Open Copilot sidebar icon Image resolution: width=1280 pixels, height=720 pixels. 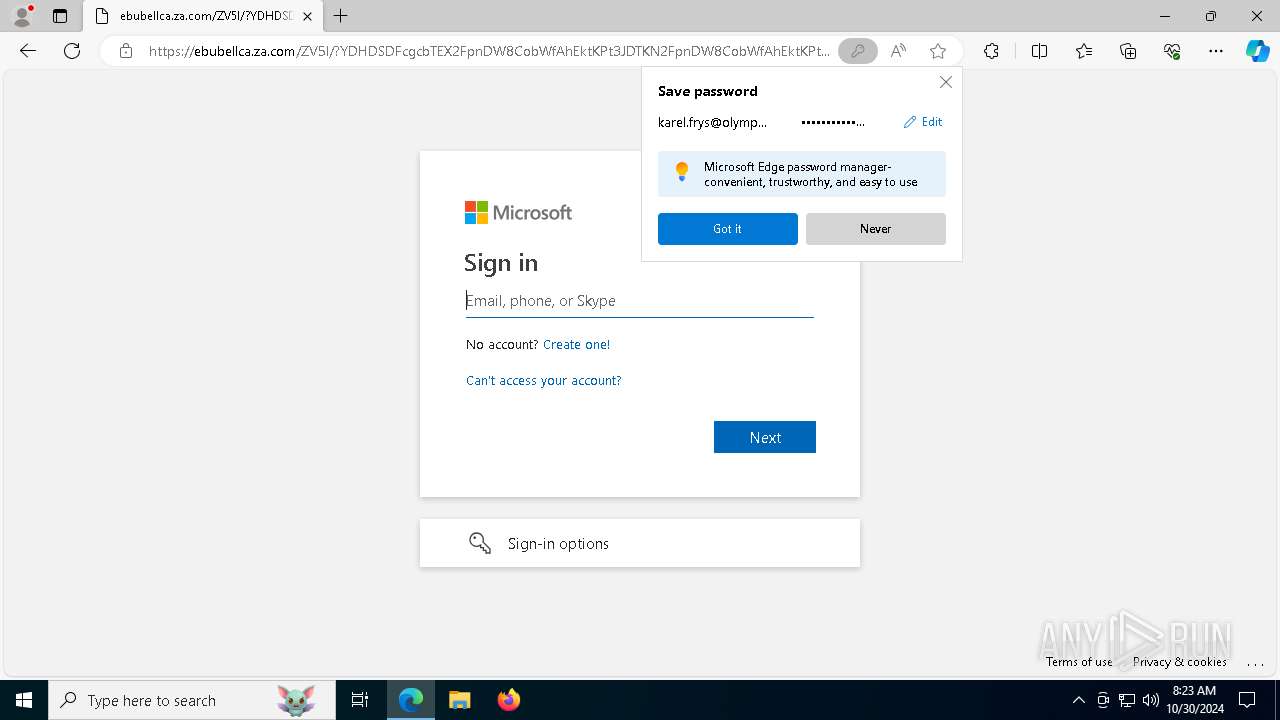click(x=1258, y=51)
